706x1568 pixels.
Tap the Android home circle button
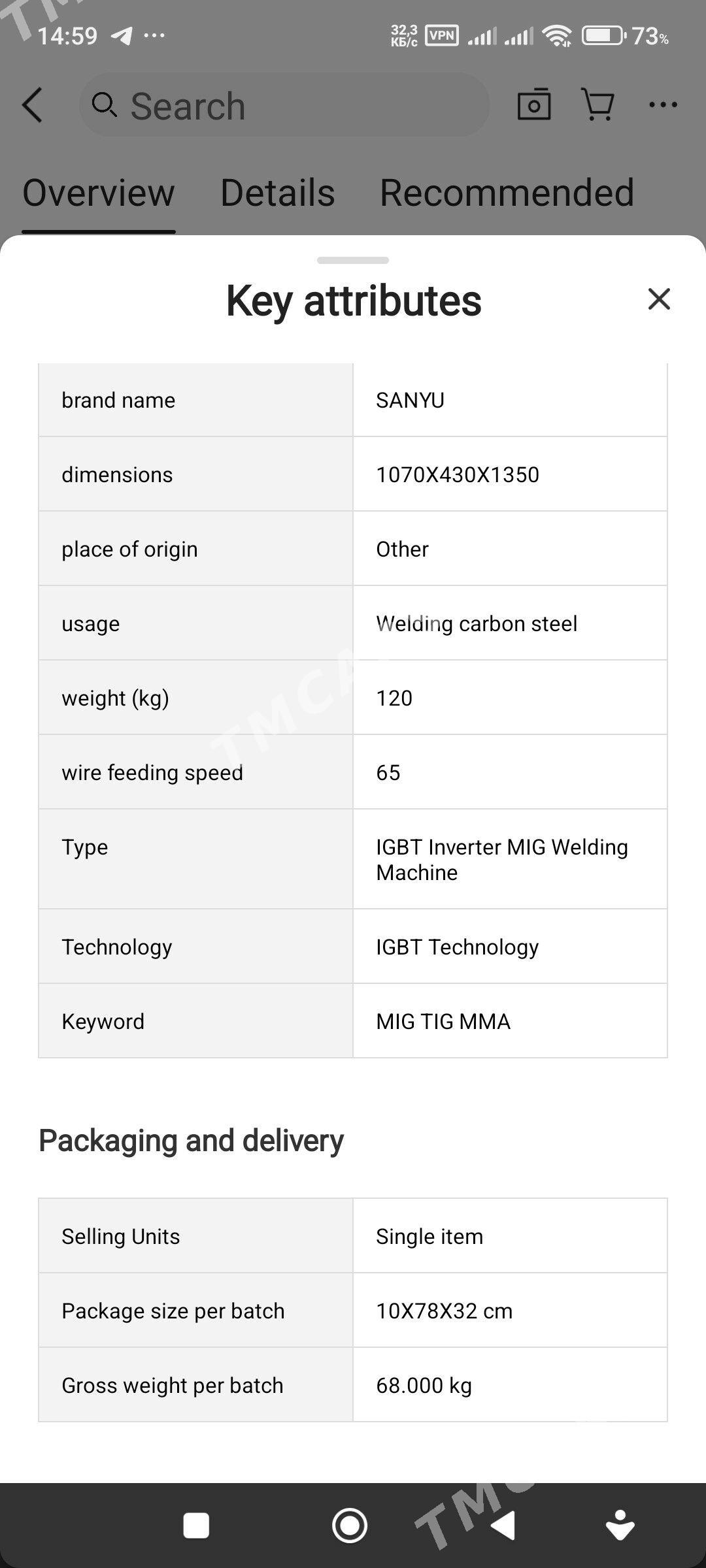(x=350, y=1526)
